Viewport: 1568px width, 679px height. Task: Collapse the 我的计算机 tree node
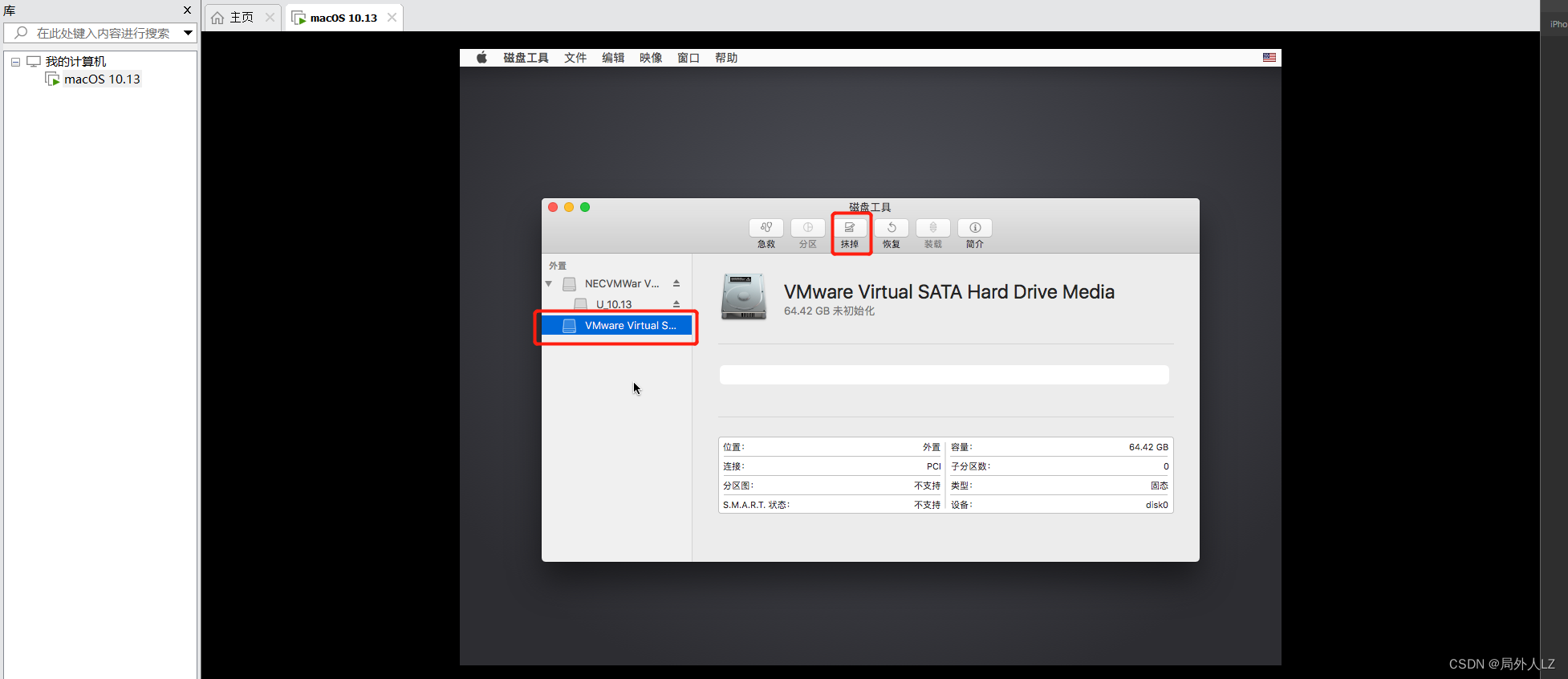15,62
